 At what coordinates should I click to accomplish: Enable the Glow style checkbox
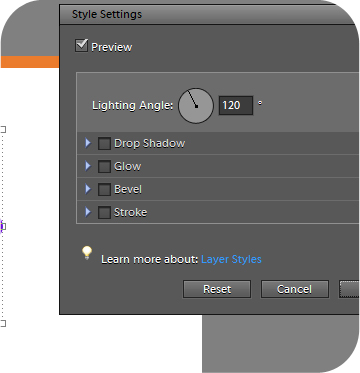104,166
